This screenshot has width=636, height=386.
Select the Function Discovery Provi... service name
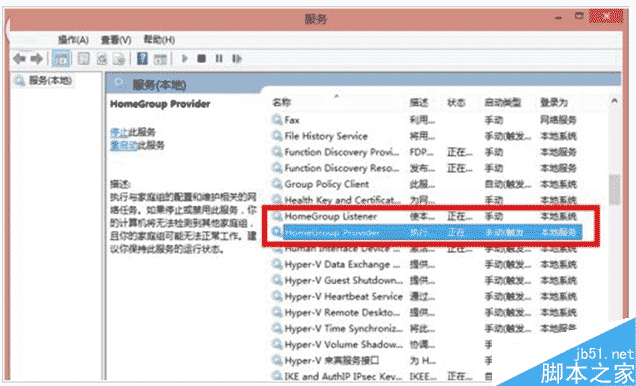coord(342,152)
